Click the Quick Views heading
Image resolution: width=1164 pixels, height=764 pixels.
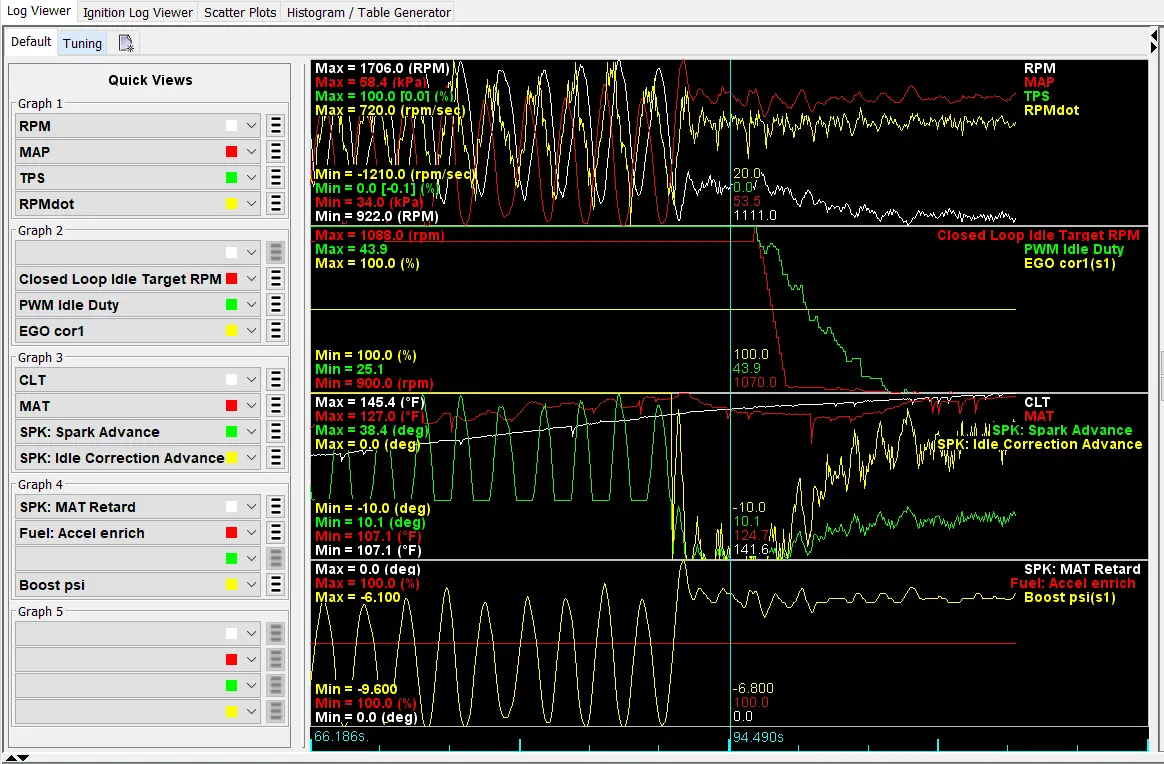(150, 80)
